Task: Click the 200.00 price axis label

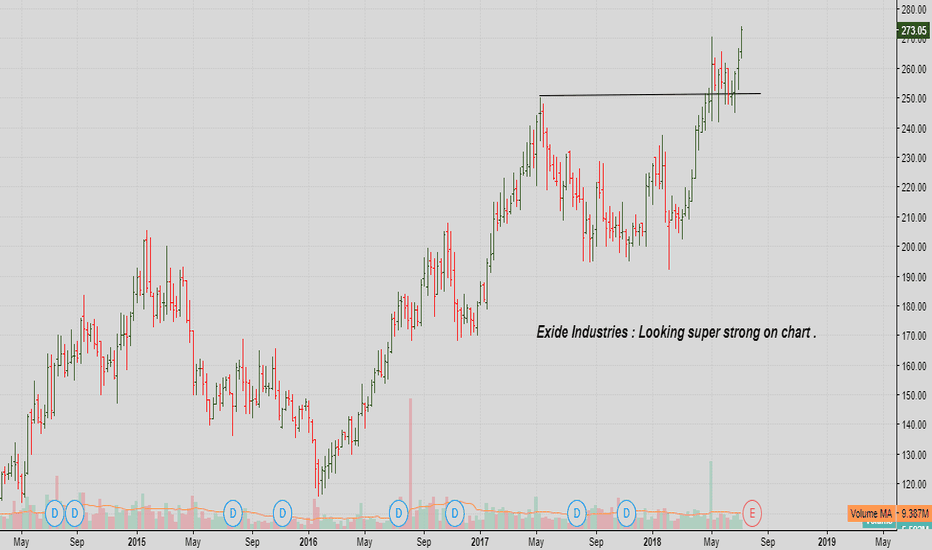Action: (x=914, y=247)
